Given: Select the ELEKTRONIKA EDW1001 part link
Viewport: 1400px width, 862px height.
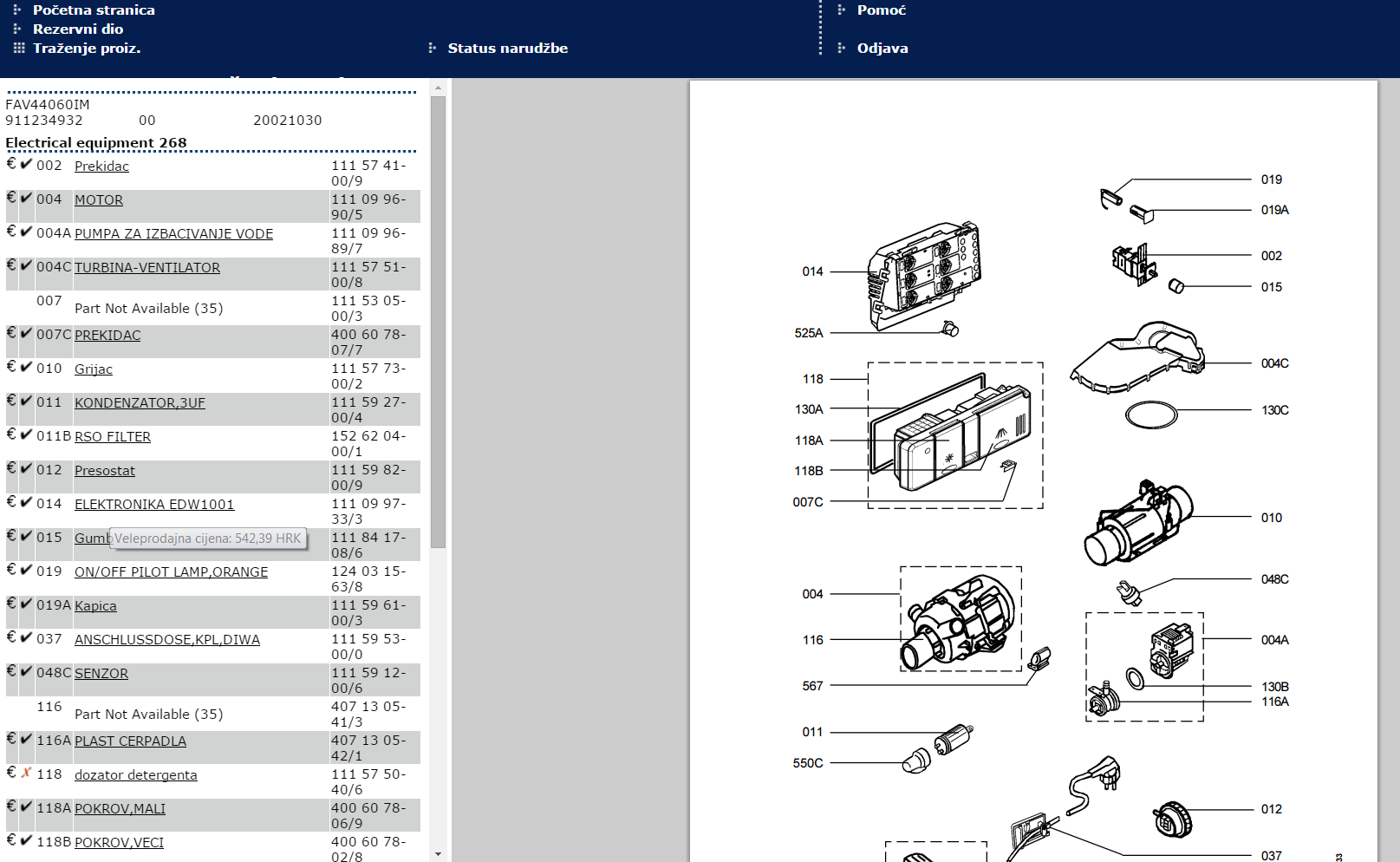Looking at the screenshot, I should coord(154,505).
